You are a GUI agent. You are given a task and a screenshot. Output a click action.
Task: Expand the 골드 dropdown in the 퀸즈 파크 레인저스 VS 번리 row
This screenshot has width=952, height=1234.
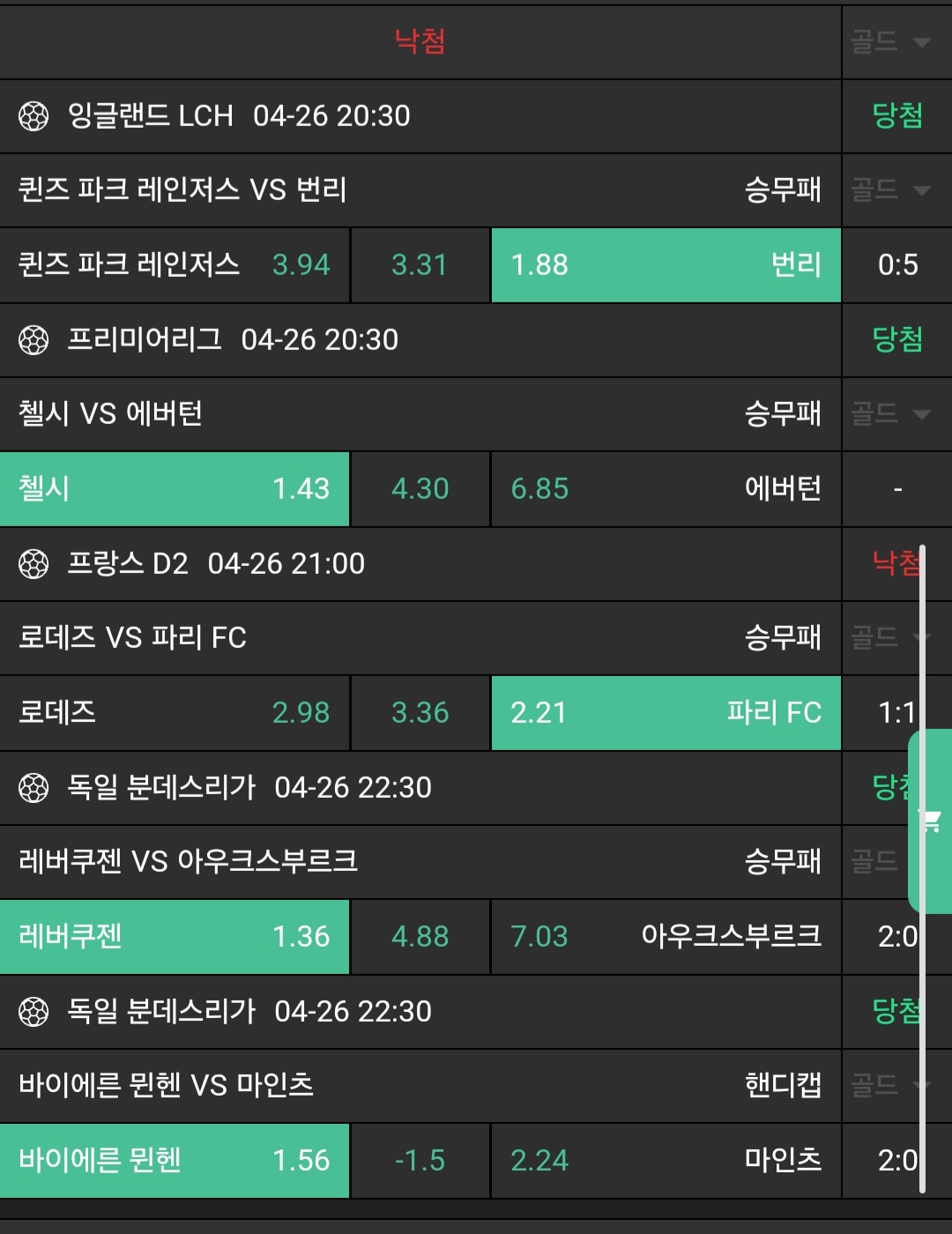[890, 190]
